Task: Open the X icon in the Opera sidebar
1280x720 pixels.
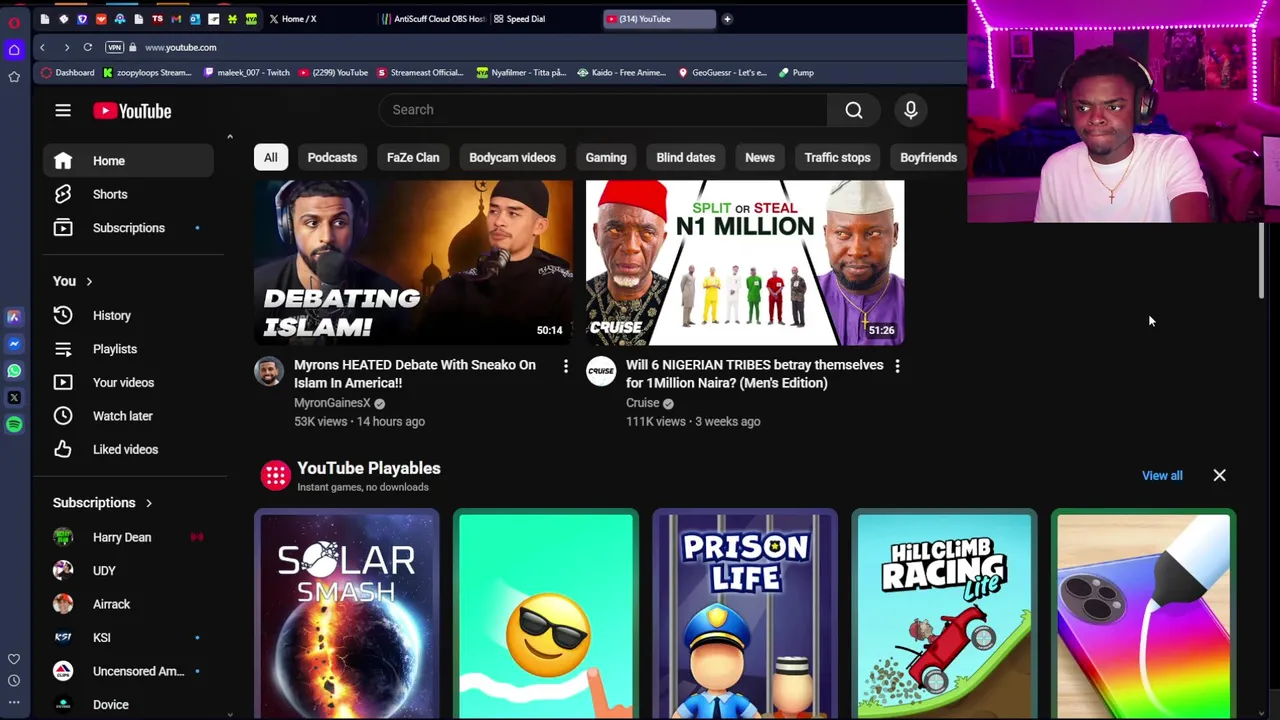Action: coord(14,398)
